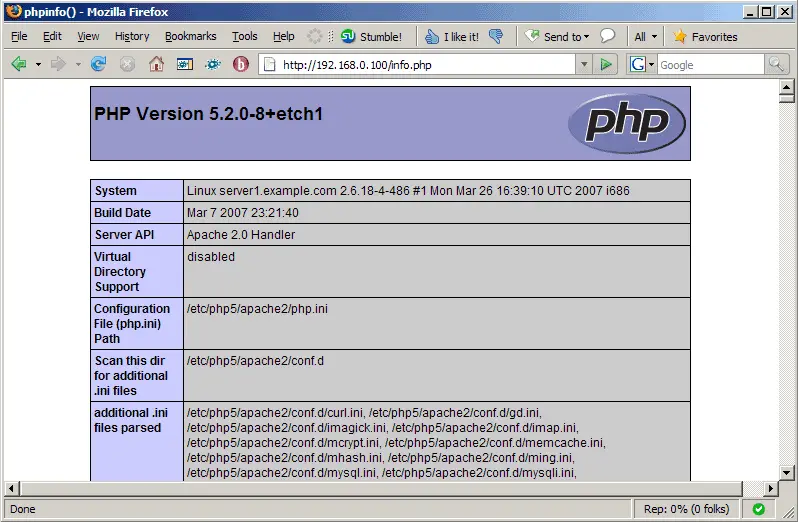Screen dimensions: 798x522
Task: Click the Linux server1.example.com system value
Action: pos(408,191)
